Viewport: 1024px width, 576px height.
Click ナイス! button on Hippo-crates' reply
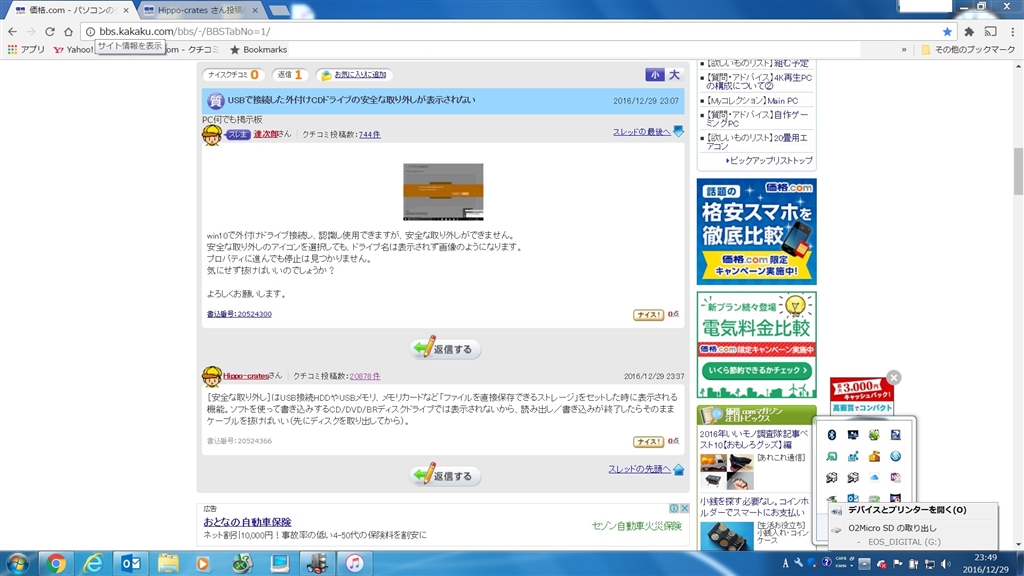pos(648,441)
